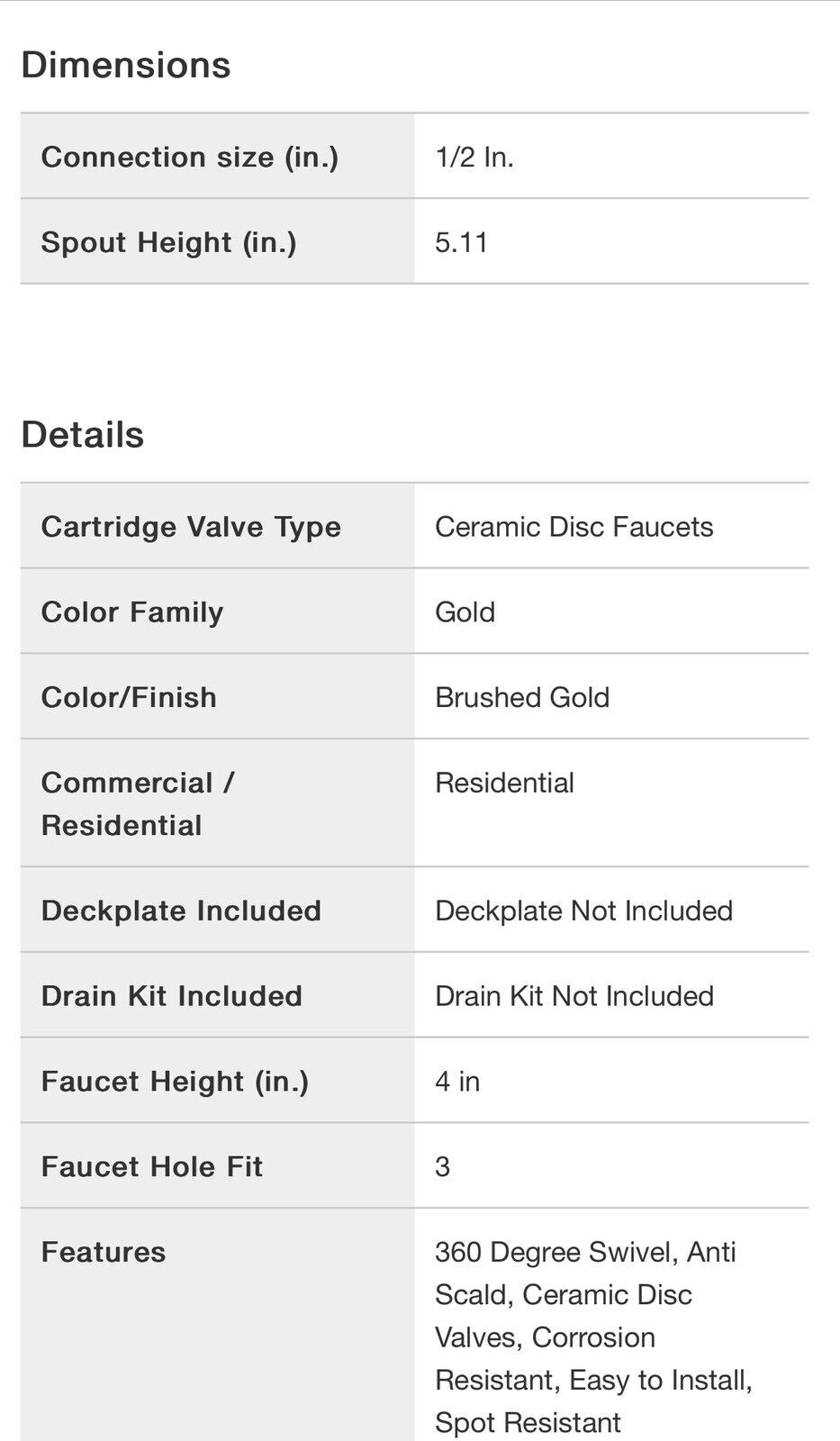This screenshot has width=840, height=1441.
Task: Select the Dimensions section heading
Action: pyautogui.click(x=126, y=66)
